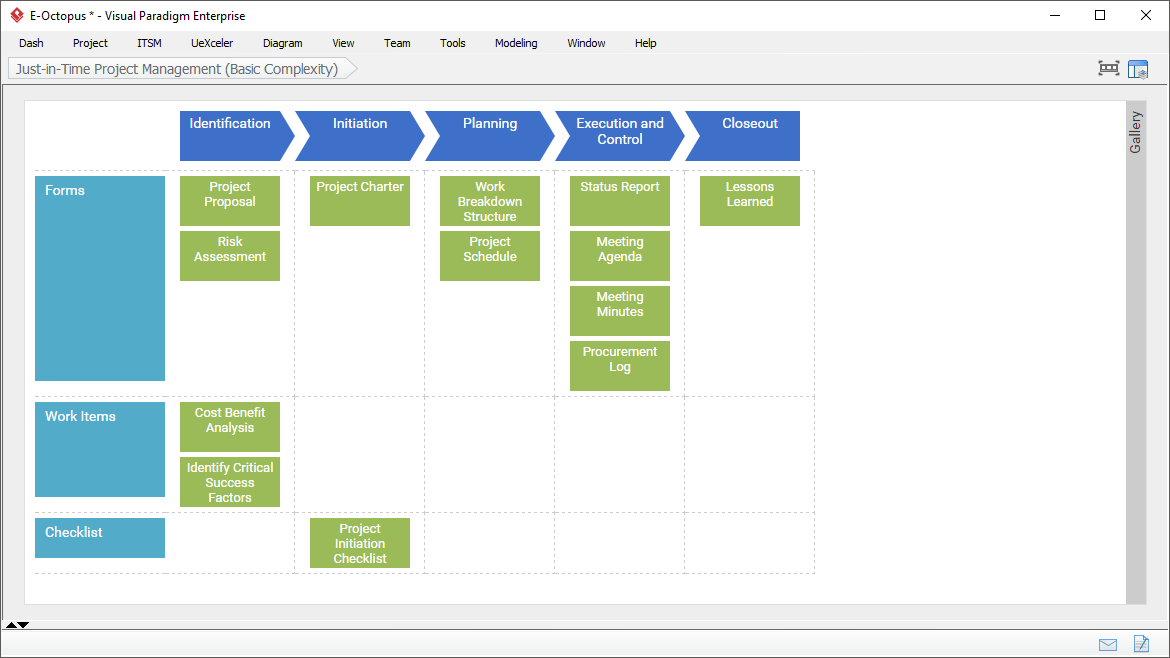Expand the Gallery side panel
1170x658 pixels.
[x=1136, y=133]
